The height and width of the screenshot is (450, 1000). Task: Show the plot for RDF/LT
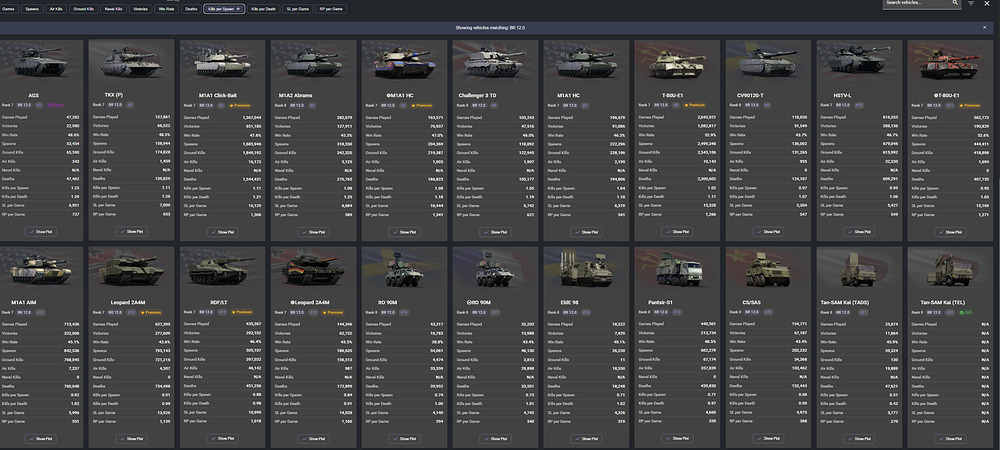(223, 439)
